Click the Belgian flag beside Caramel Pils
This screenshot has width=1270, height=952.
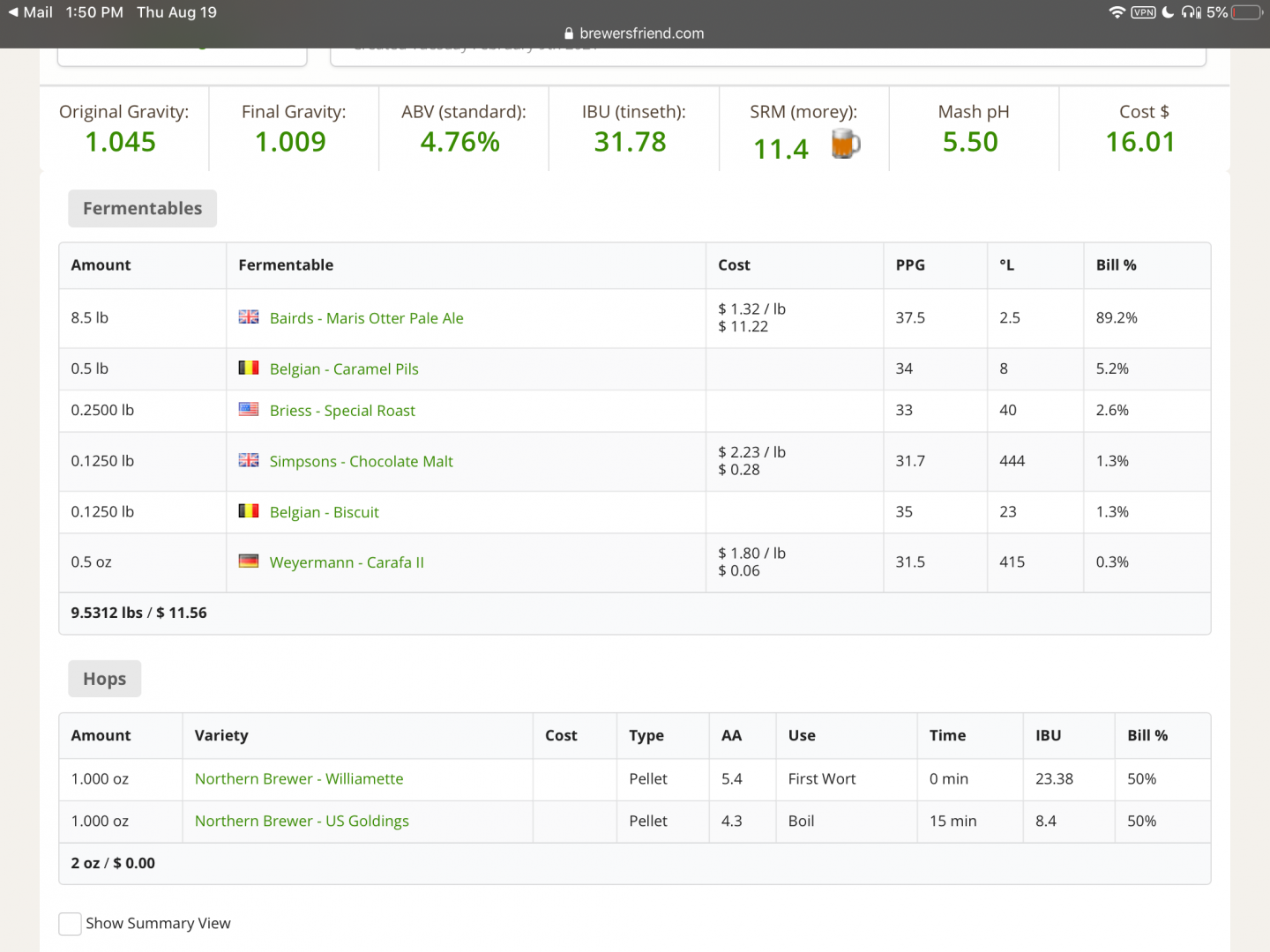click(x=249, y=368)
